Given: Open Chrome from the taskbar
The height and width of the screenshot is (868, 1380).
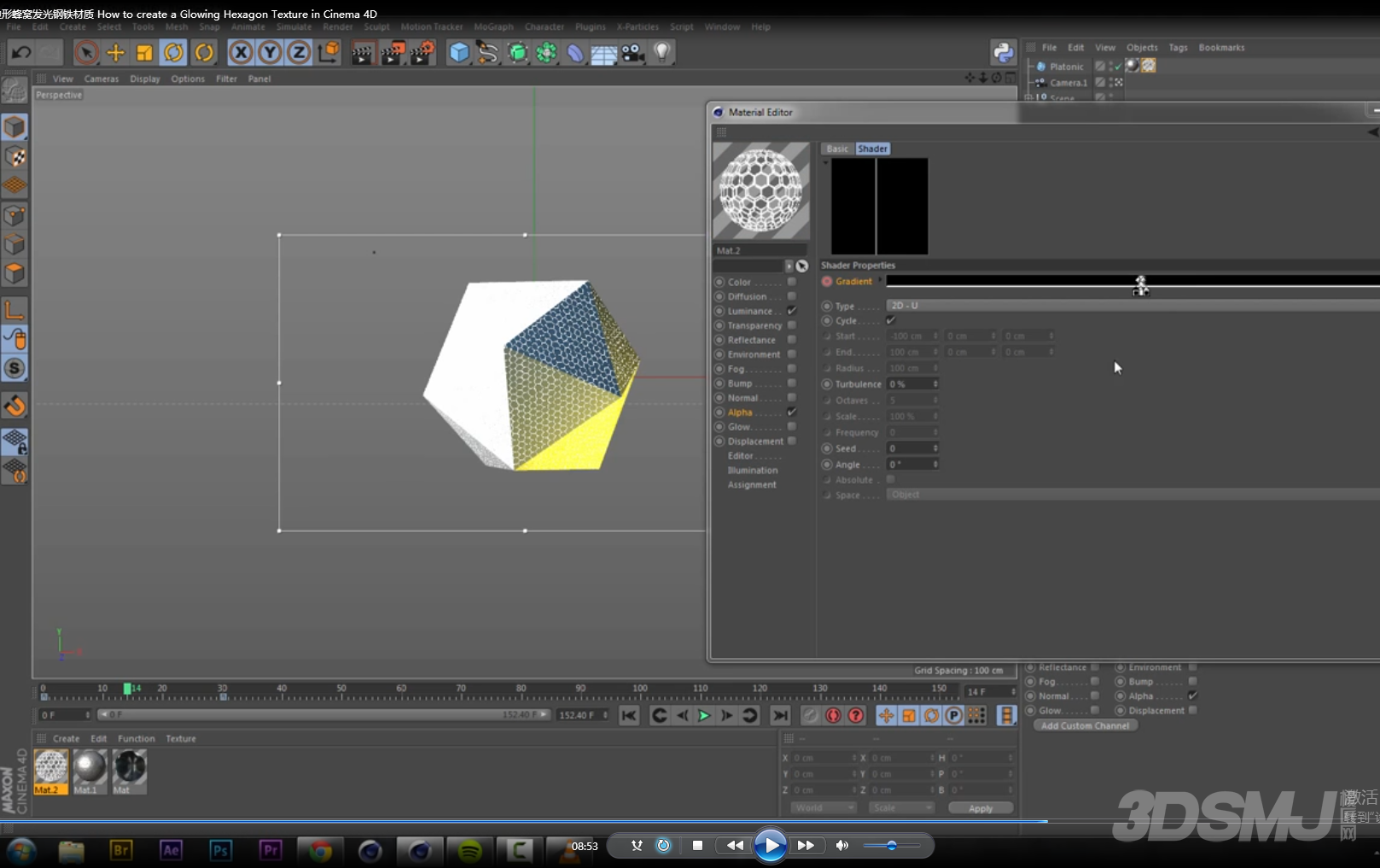Looking at the screenshot, I should pyautogui.click(x=321, y=851).
